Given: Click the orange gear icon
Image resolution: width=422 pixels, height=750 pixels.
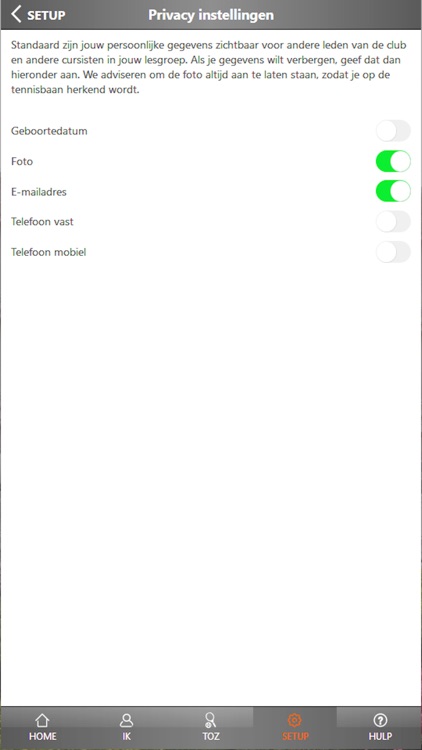Looking at the screenshot, I should coord(295,720).
